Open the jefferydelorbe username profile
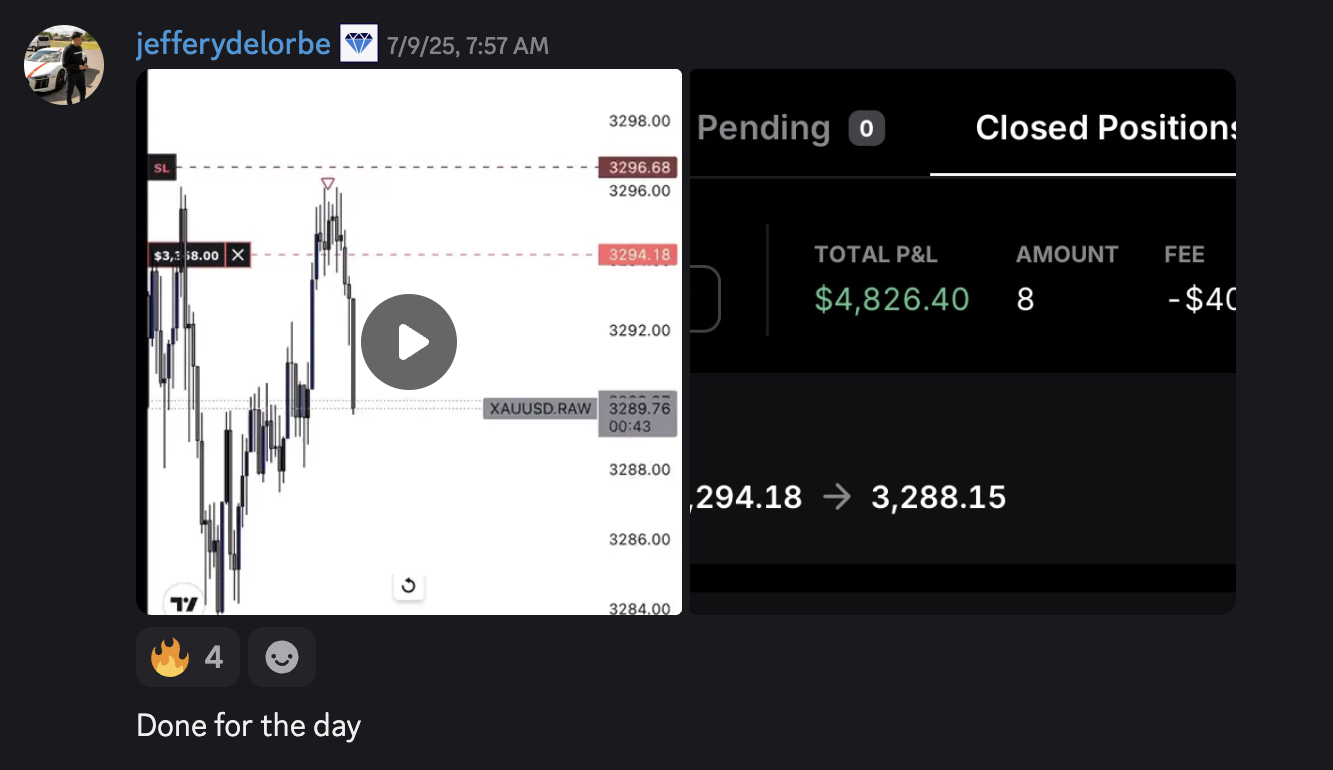Screen dimensions: 1333x770 tap(233, 45)
